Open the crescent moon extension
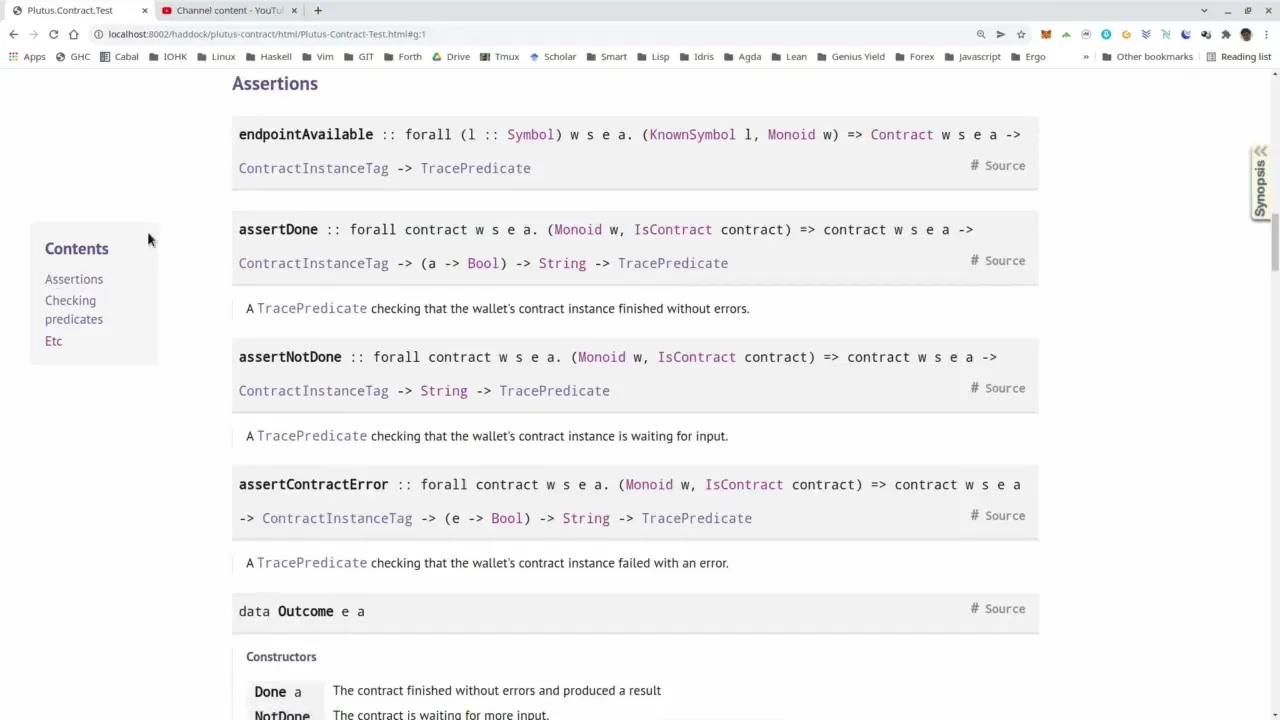Screen dimensions: 1280x720 pos(1186,33)
